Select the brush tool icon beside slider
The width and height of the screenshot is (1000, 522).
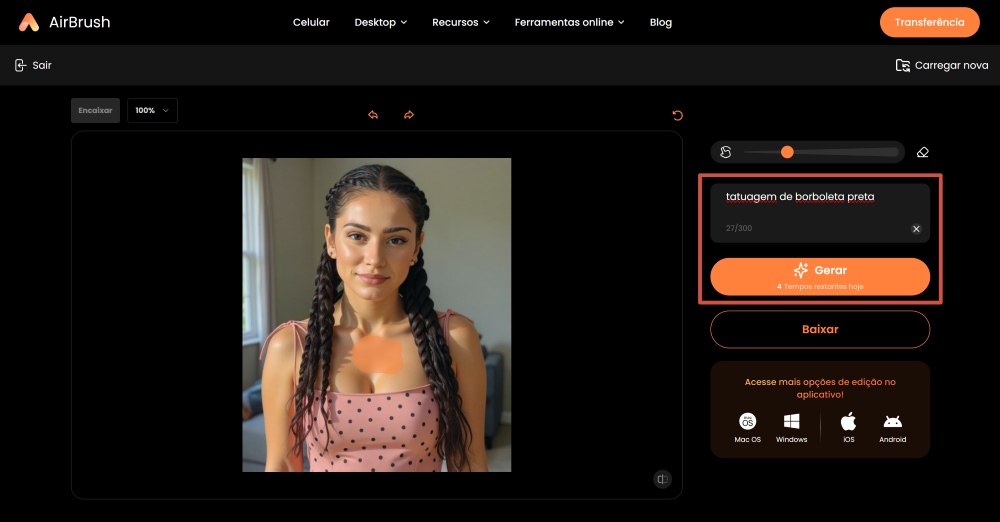[x=726, y=152]
